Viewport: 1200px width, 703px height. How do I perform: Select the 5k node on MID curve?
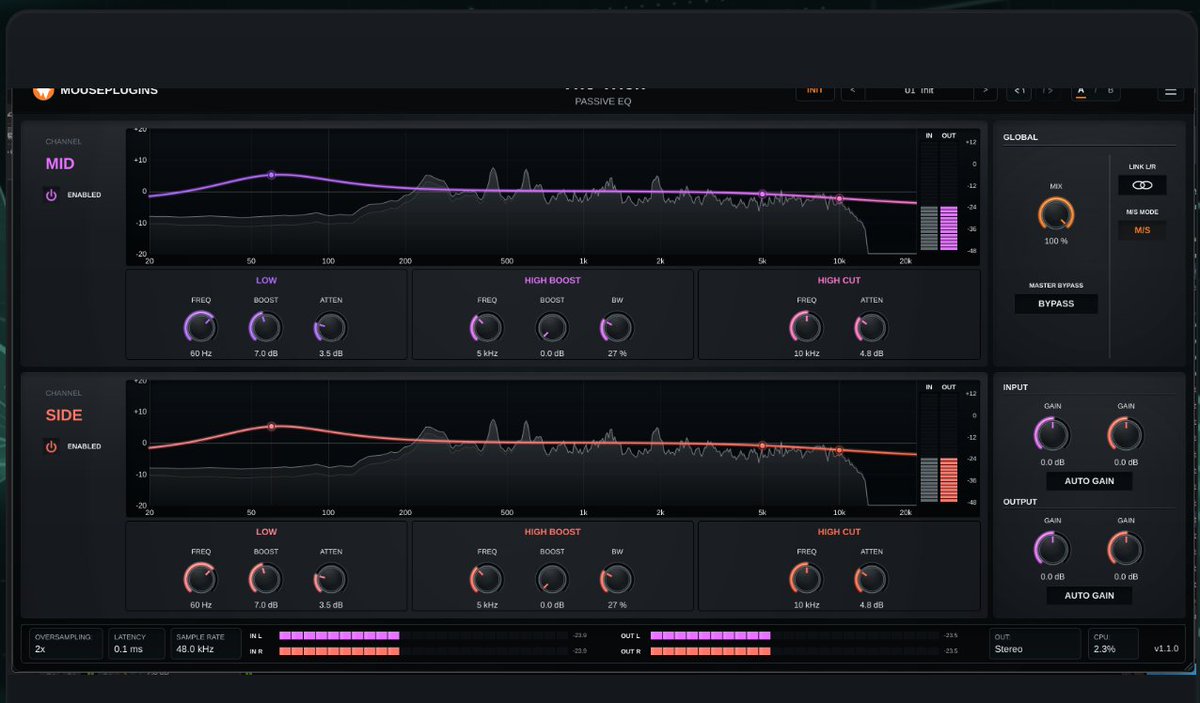point(762,194)
